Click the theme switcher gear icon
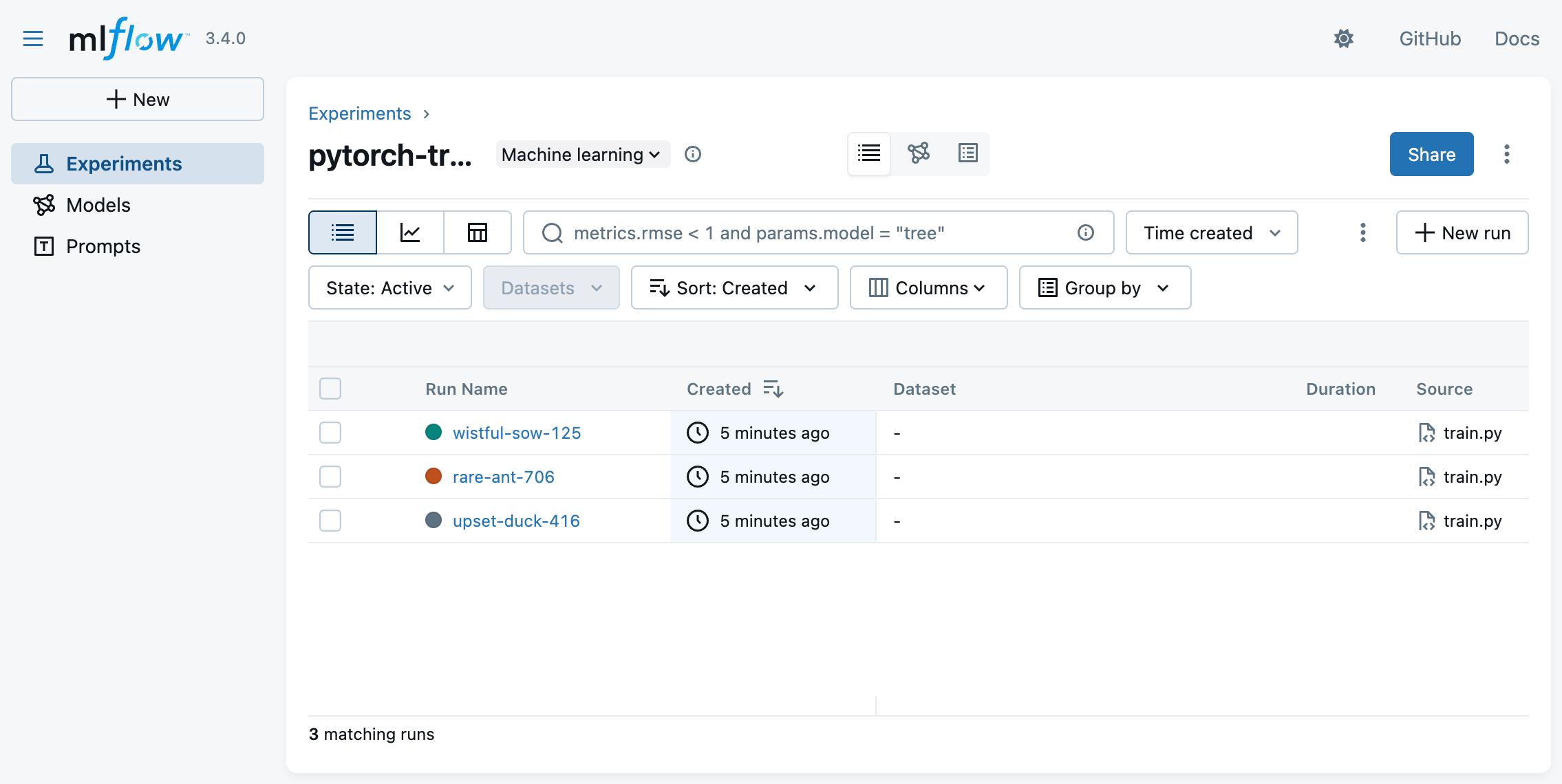The image size is (1562, 784). 1343,39
